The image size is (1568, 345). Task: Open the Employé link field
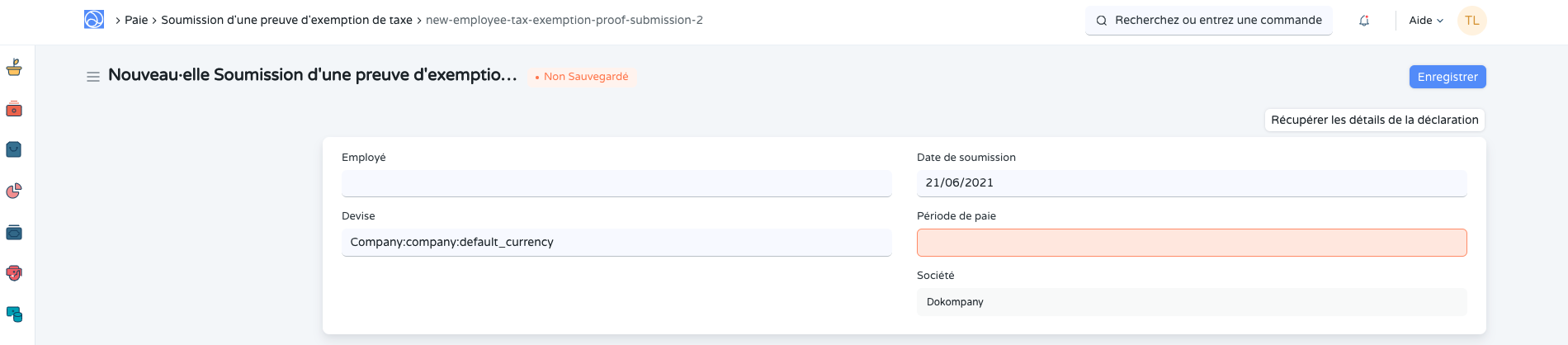pos(616,183)
